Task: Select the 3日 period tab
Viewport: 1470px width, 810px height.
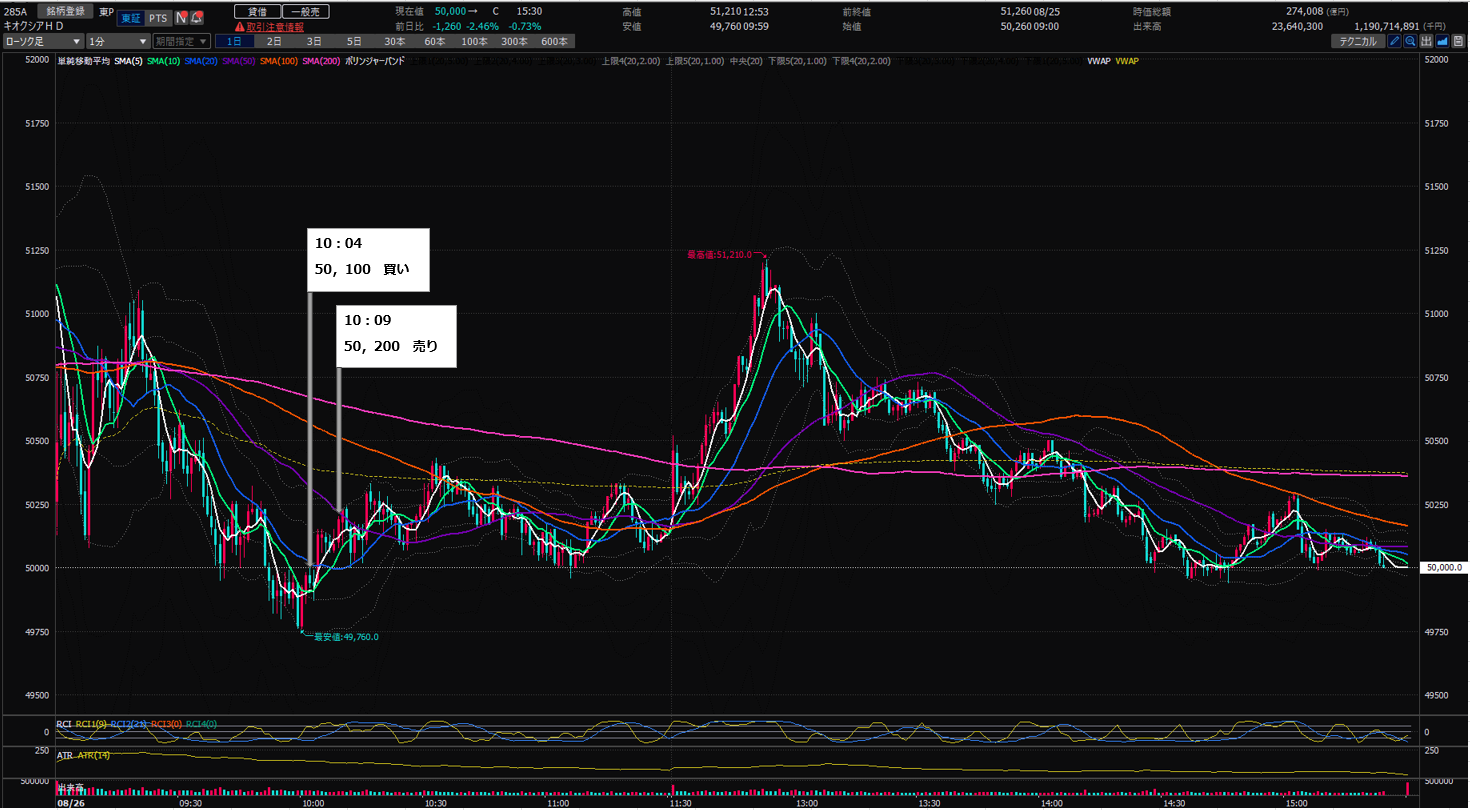Action: pos(314,42)
